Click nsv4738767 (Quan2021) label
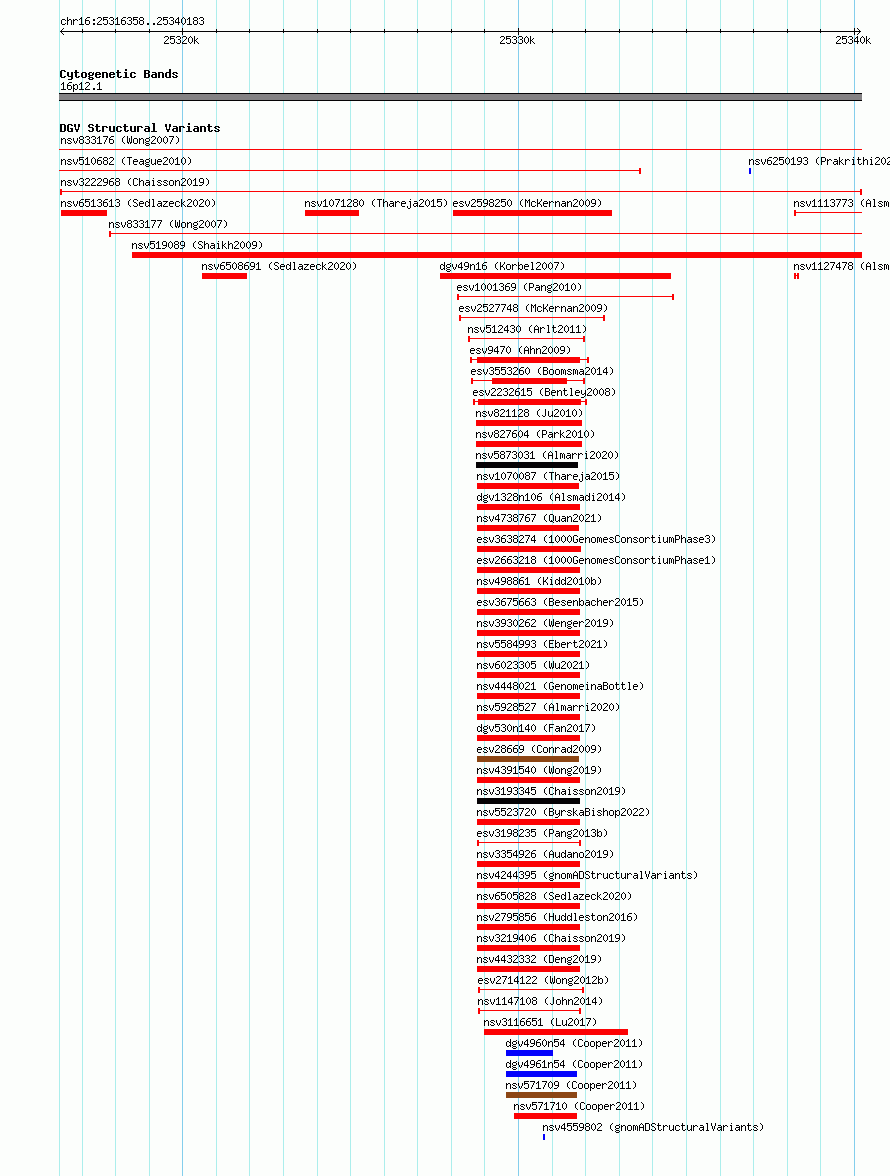The image size is (890, 1176). point(539,518)
